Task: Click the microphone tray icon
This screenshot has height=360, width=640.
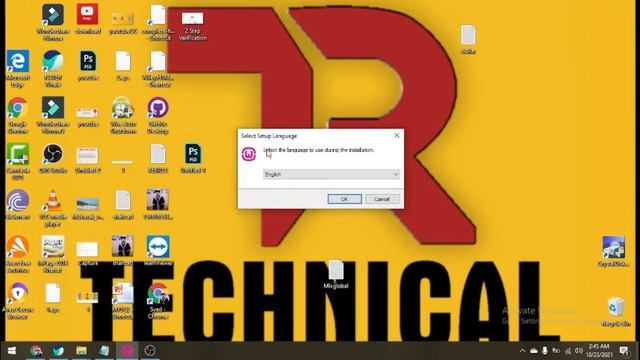Action: (x=544, y=351)
